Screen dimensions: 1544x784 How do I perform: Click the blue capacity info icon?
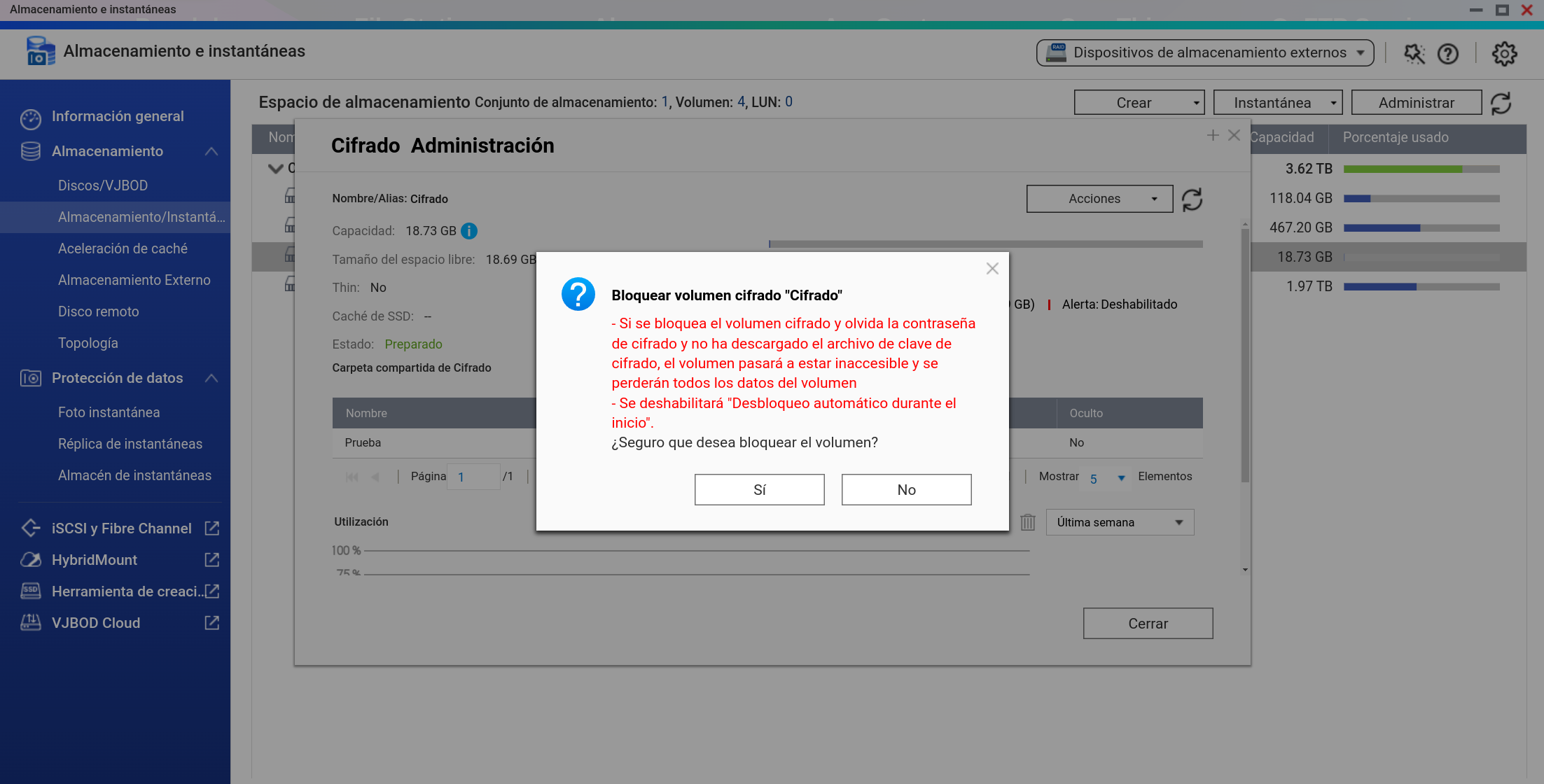tap(469, 231)
